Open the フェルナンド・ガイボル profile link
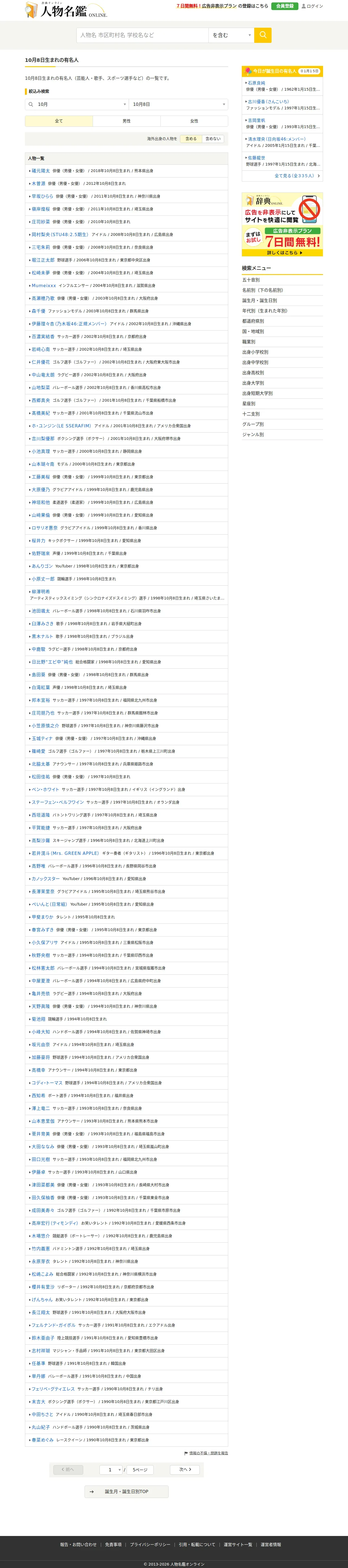Viewport: 348px width, 1568px height. [54, 1325]
